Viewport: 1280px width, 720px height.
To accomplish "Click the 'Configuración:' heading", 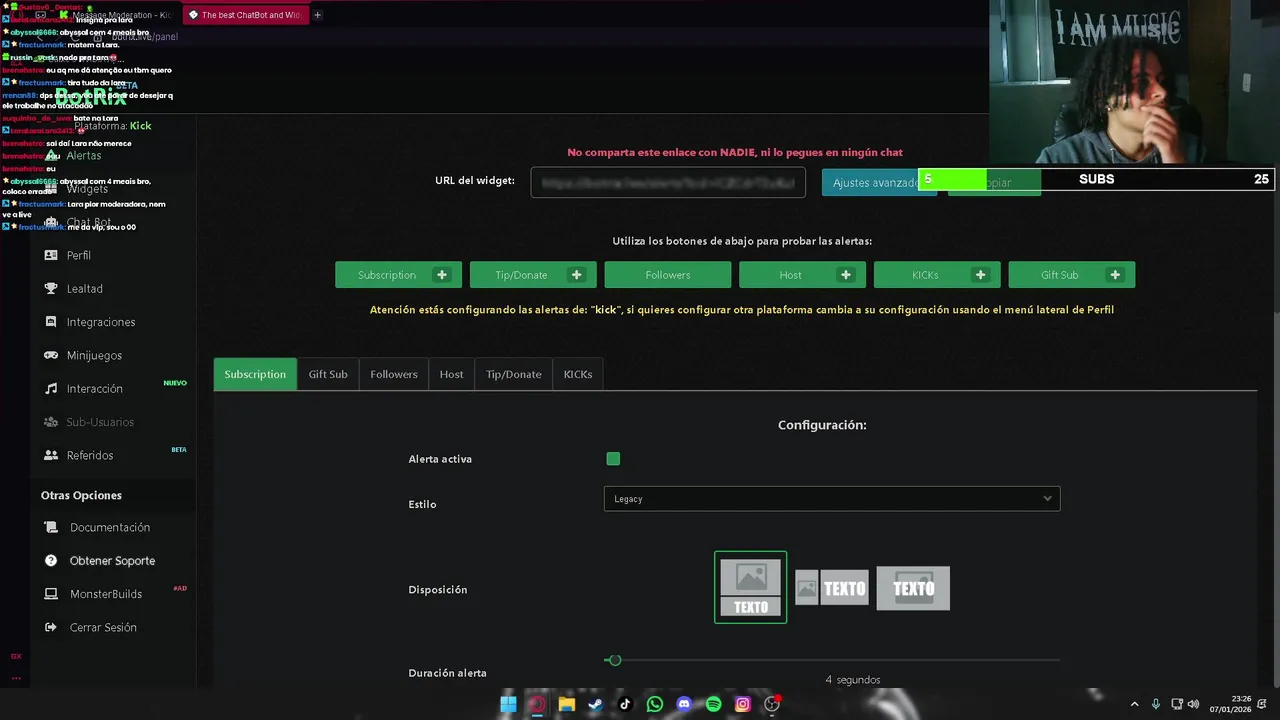I will [822, 425].
